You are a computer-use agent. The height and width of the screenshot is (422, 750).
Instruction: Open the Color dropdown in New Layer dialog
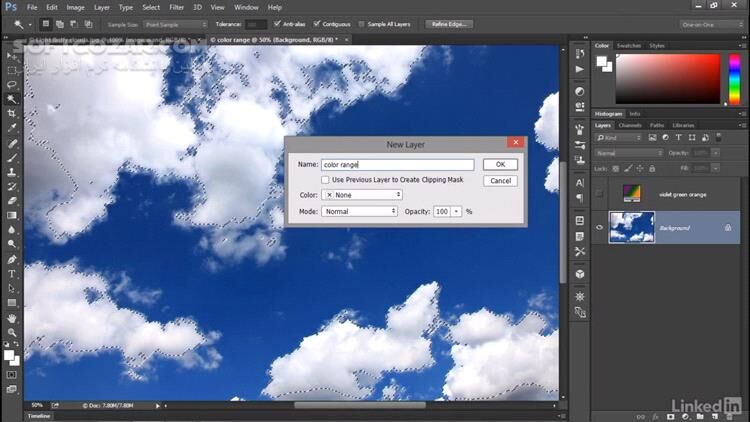click(x=362, y=195)
